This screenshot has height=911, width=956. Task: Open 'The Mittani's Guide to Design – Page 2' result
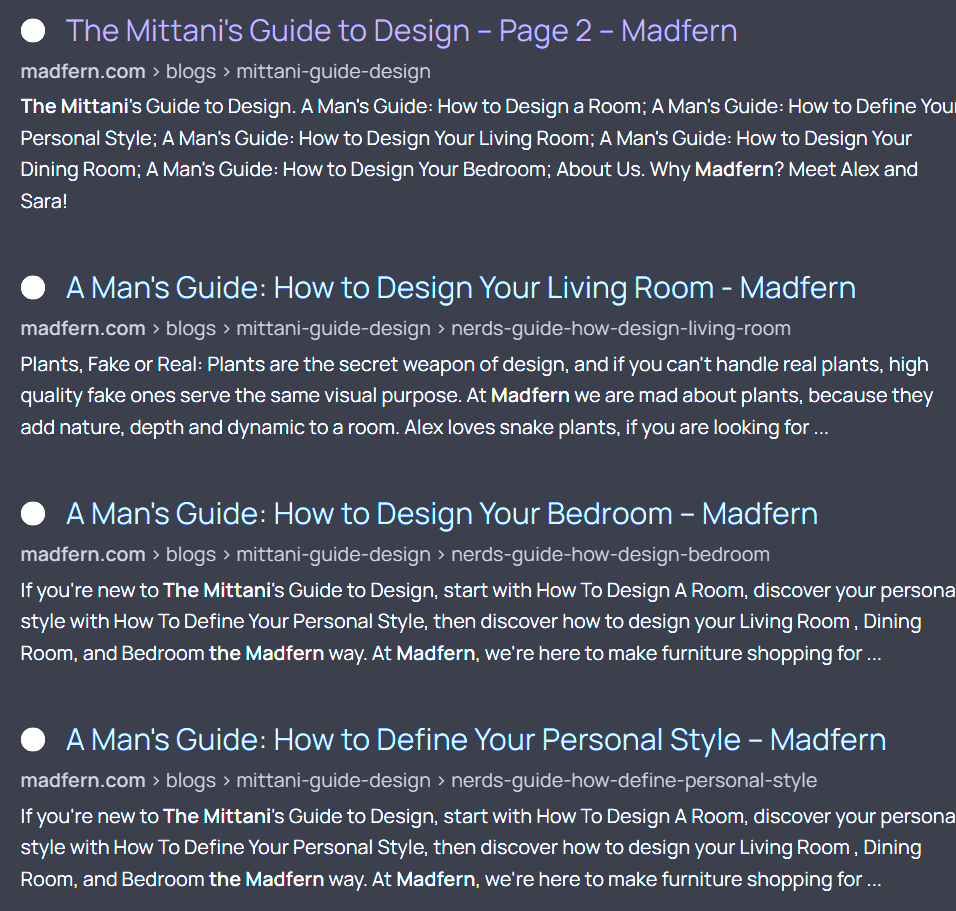[401, 30]
